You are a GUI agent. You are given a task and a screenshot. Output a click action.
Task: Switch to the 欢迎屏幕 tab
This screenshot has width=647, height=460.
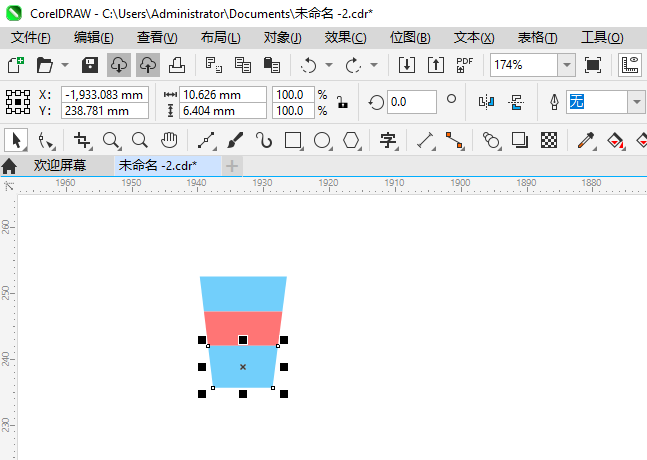click(60, 166)
